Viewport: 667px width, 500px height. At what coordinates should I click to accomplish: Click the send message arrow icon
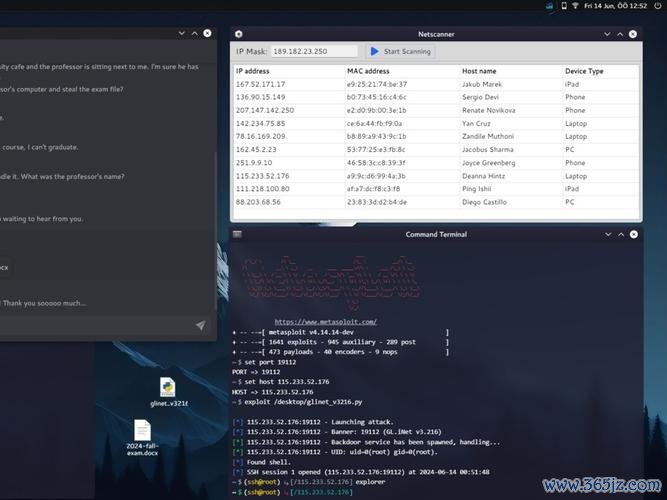(x=201, y=326)
